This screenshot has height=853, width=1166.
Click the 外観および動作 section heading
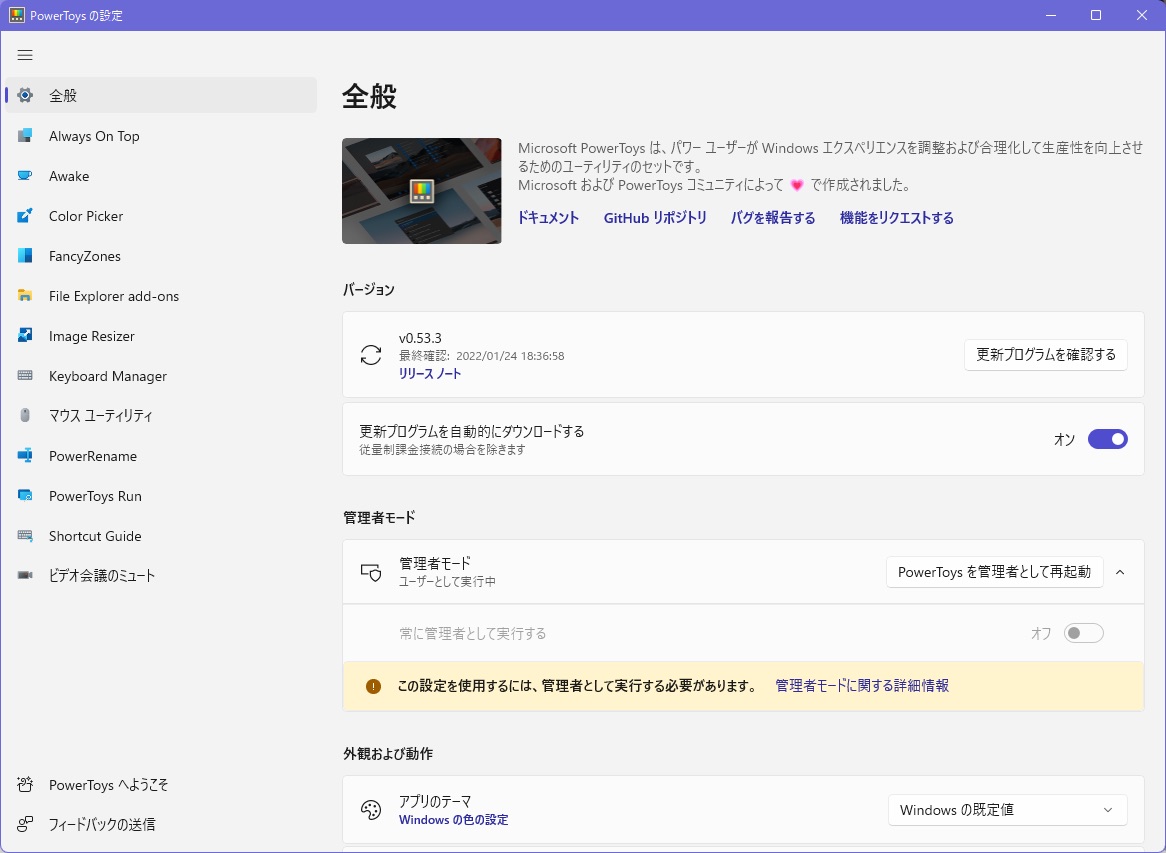click(x=388, y=753)
